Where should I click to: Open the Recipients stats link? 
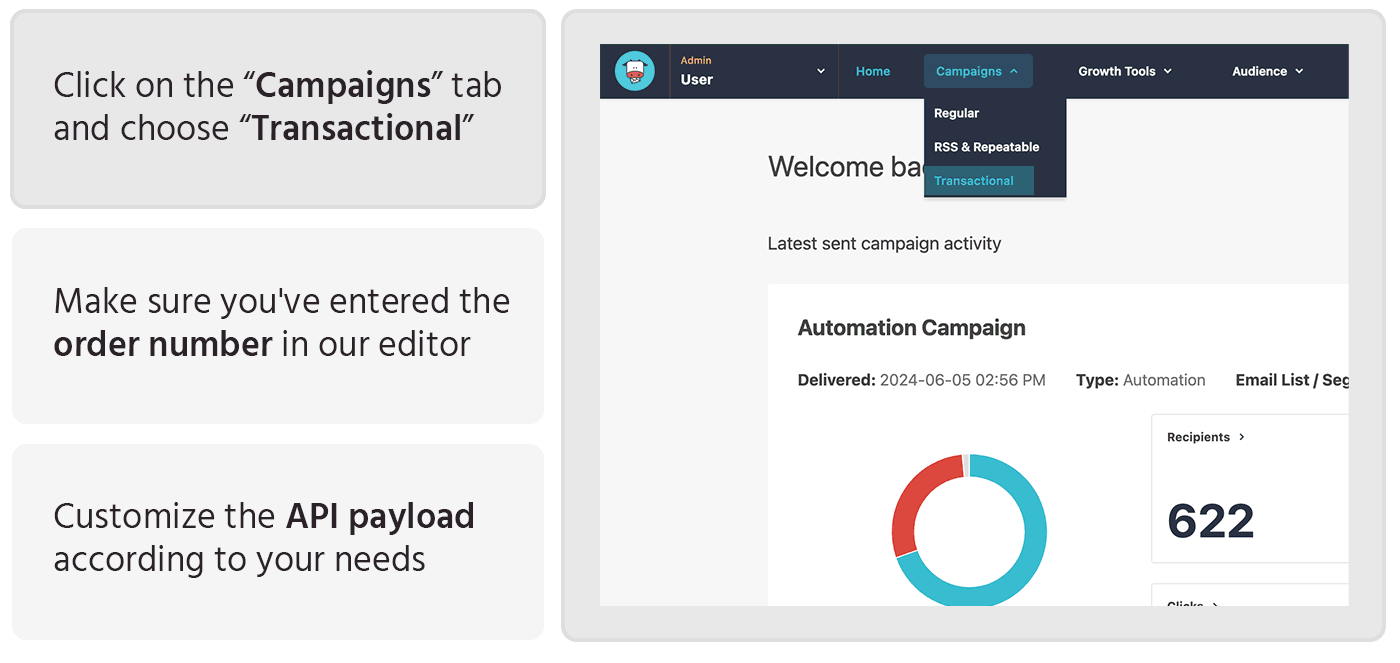1198,437
